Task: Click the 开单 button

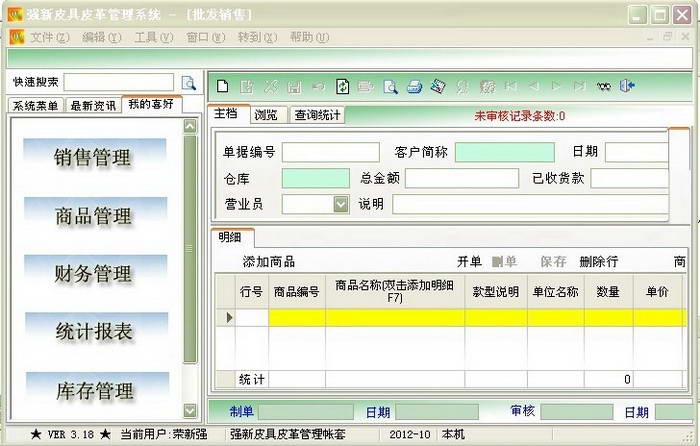Action: [469, 262]
